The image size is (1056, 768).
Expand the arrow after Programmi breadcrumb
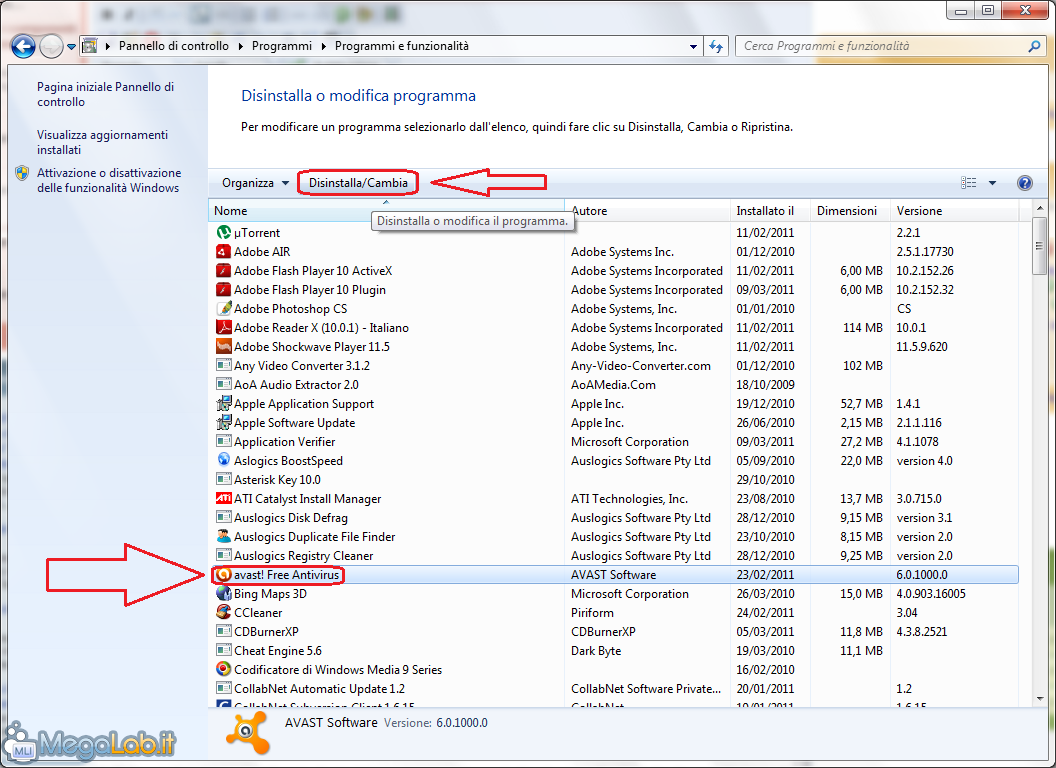323,46
